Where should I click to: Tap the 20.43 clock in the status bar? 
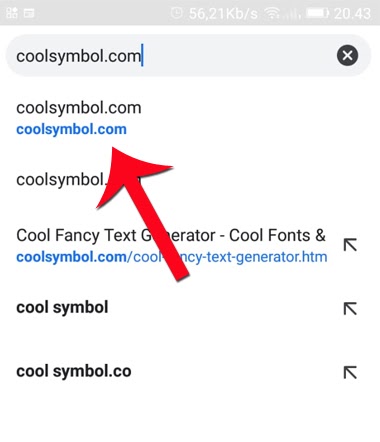point(352,13)
